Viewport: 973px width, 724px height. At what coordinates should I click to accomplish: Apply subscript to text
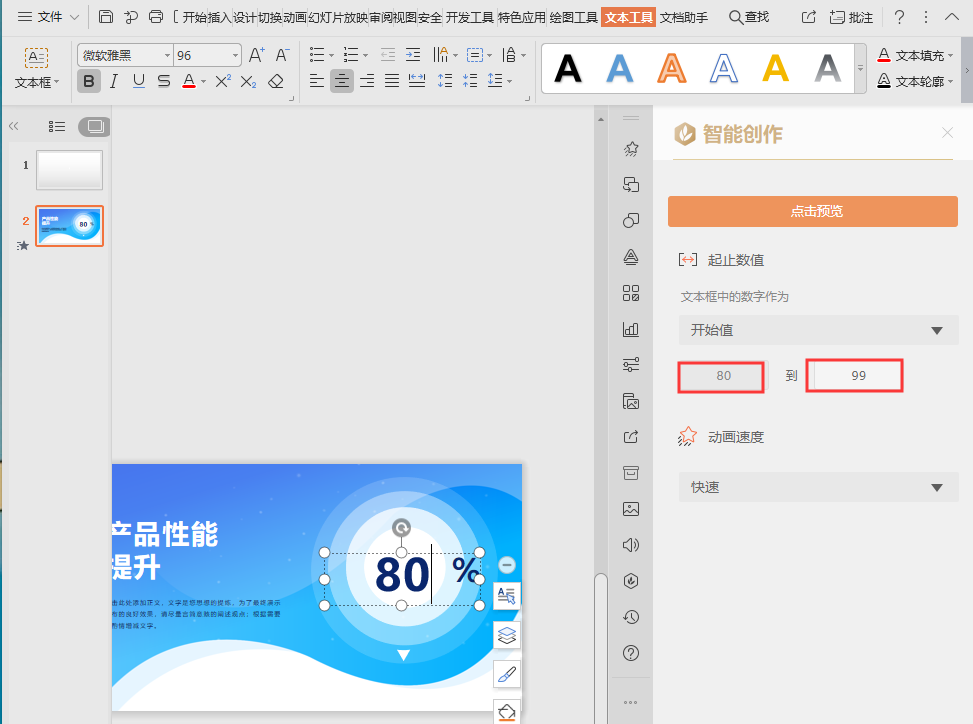click(248, 81)
